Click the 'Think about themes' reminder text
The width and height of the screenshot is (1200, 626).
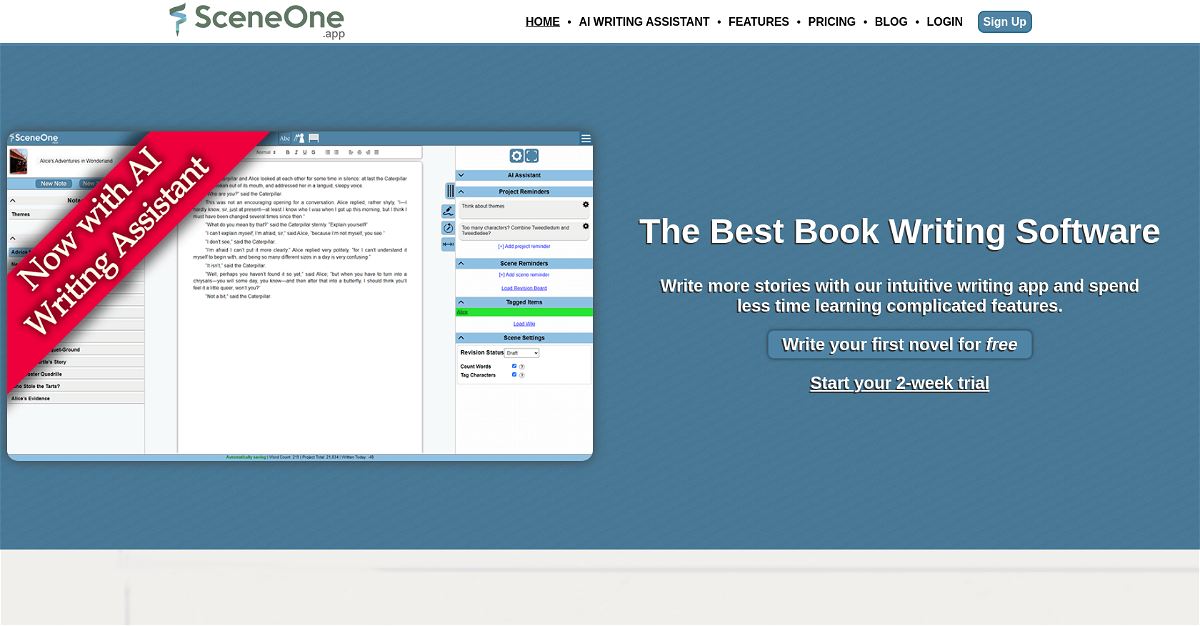coord(483,206)
